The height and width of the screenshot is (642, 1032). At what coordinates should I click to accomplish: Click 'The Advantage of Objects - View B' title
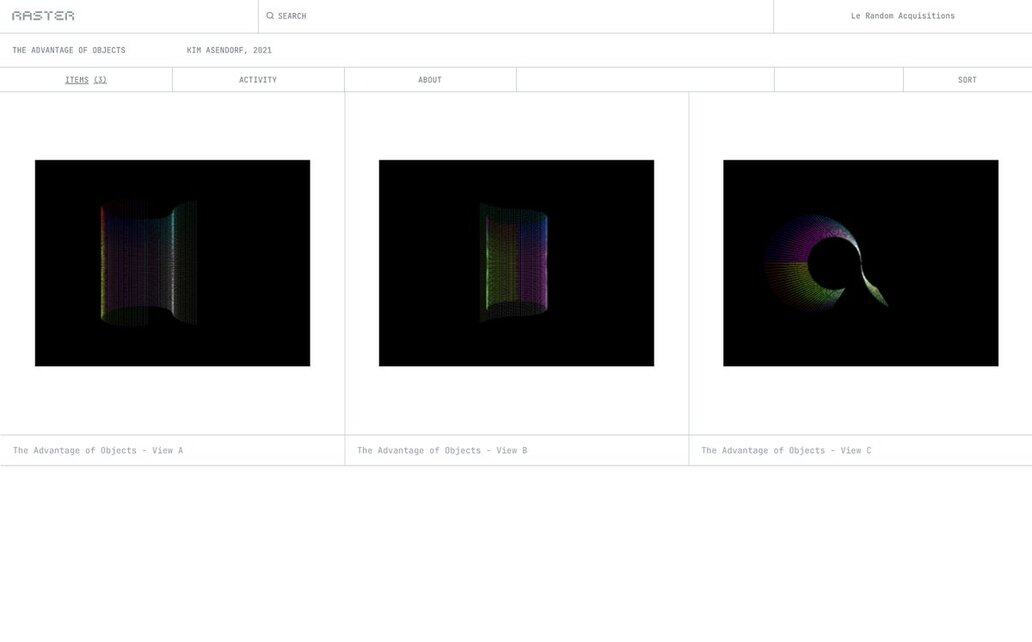[442, 451]
